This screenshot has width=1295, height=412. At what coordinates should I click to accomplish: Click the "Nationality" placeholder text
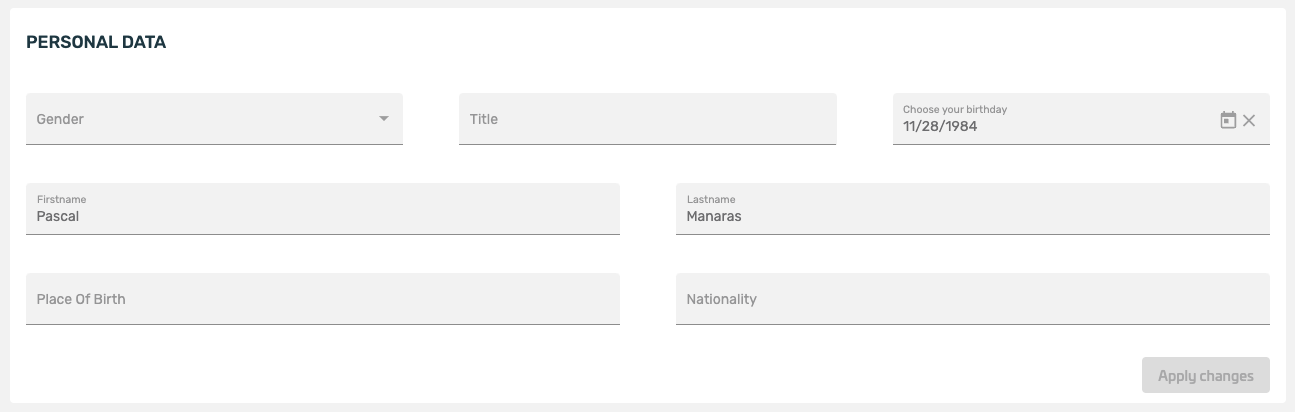pos(721,299)
